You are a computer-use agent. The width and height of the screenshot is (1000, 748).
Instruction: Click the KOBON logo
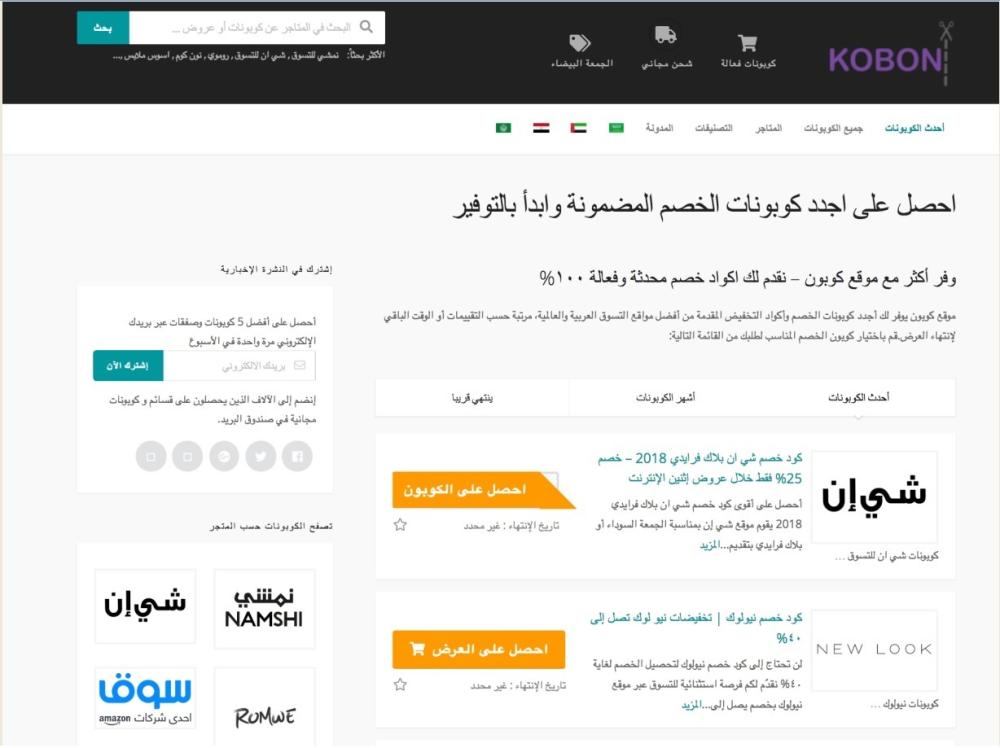point(890,54)
